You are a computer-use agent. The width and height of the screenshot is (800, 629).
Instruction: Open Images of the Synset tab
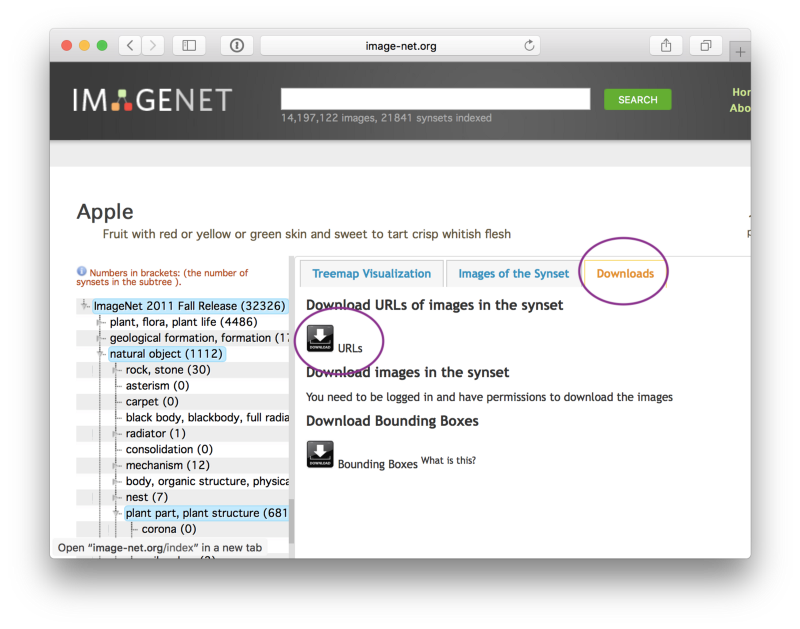coord(513,273)
